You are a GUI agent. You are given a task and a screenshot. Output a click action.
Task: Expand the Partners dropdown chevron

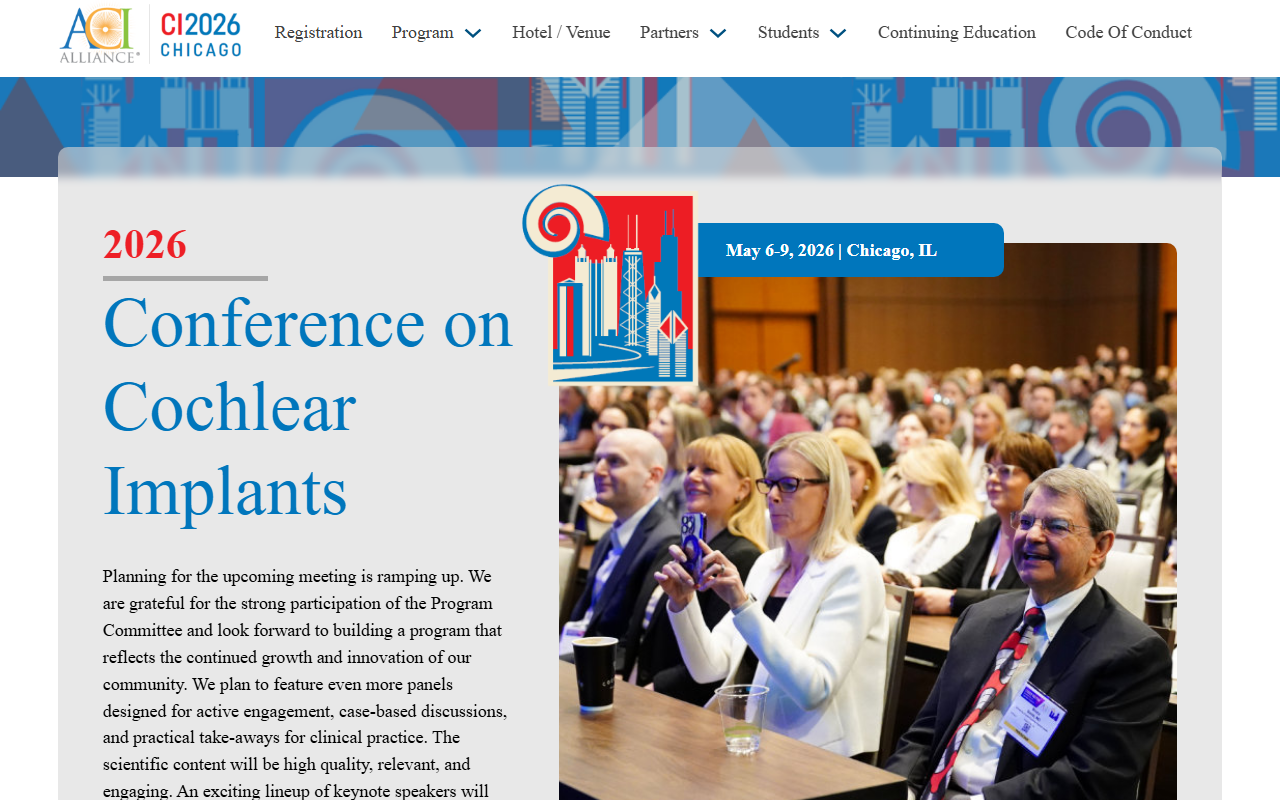pos(718,33)
